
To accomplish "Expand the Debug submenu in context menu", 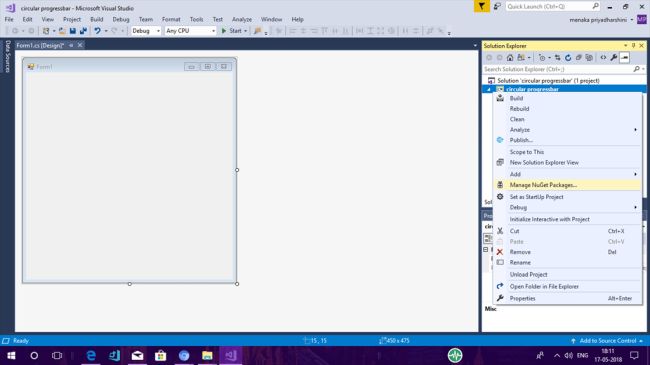I will (x=568, y=207).
